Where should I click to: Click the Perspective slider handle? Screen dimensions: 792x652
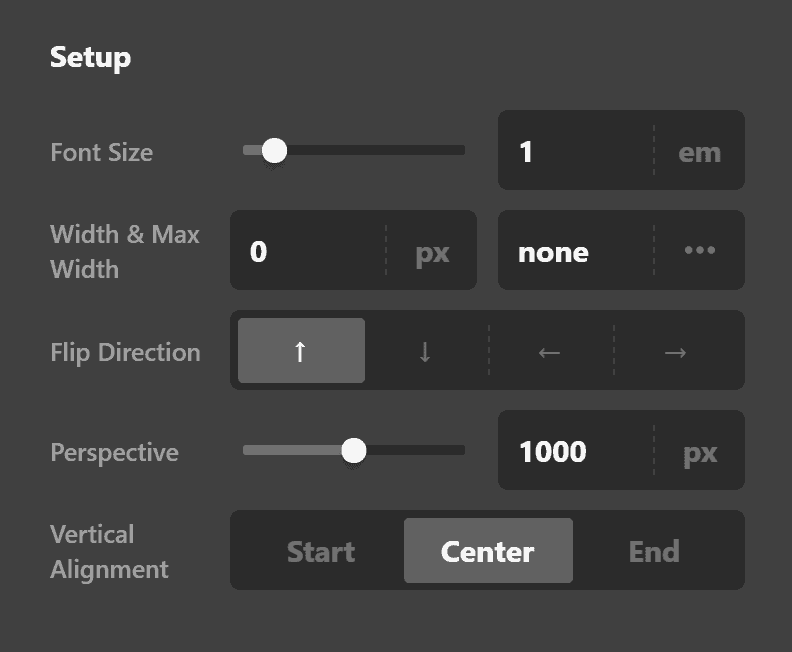tap(353, 450)
